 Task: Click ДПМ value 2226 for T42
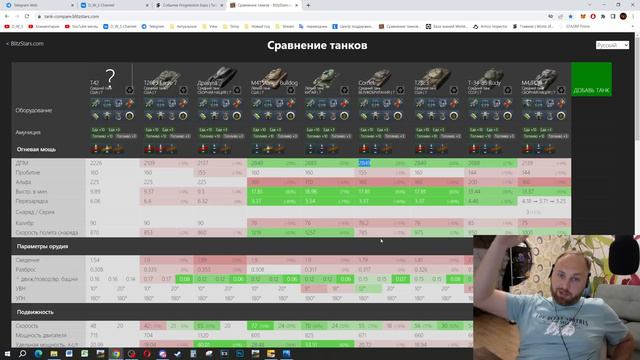(96, 163)
